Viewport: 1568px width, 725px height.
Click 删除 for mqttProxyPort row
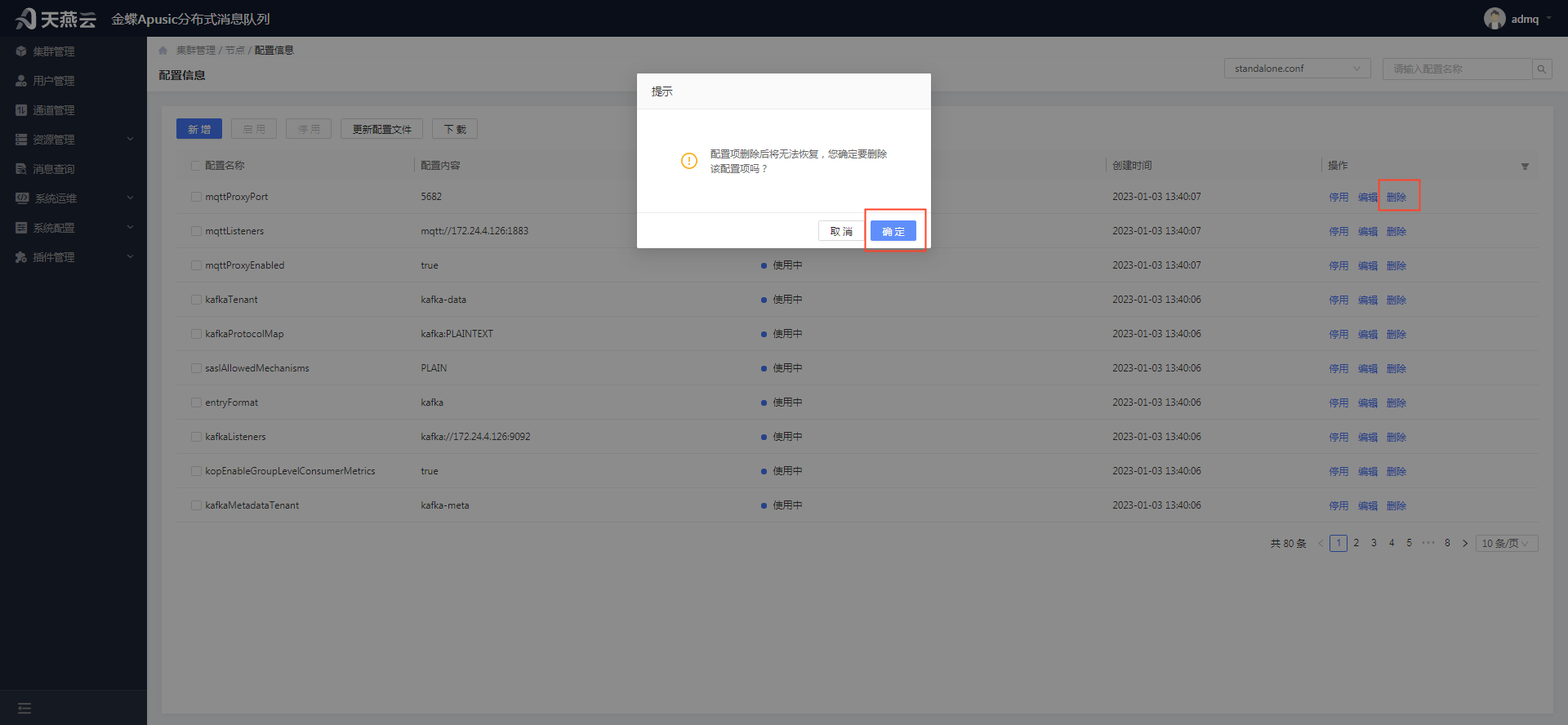coord(1396,197)
